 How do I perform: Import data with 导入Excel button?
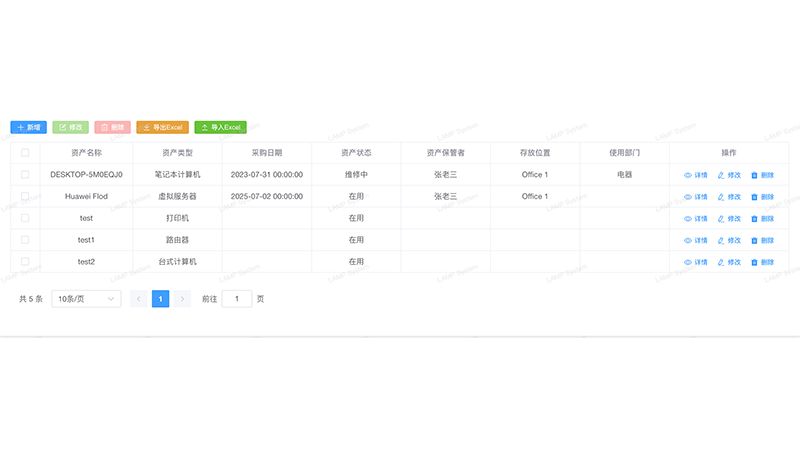(x=220, y=127)
